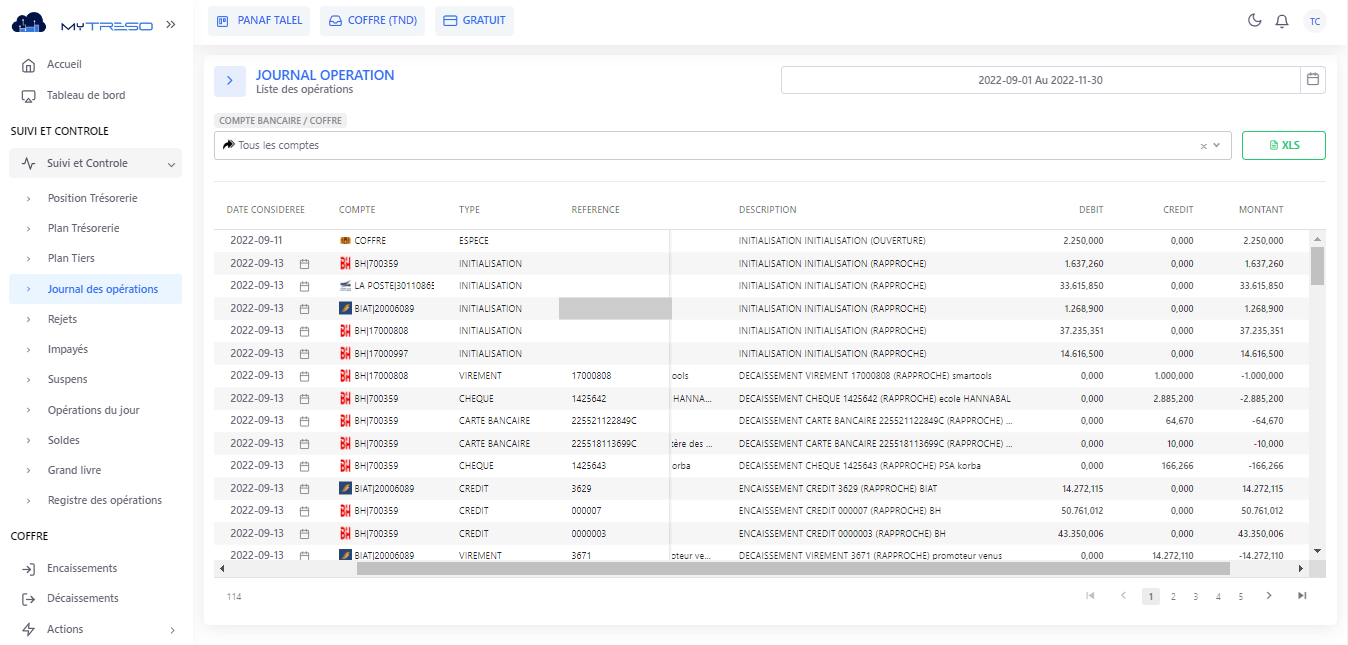Jump to last results page
Screen dimensions: 1348x645
coord(1302,596)
